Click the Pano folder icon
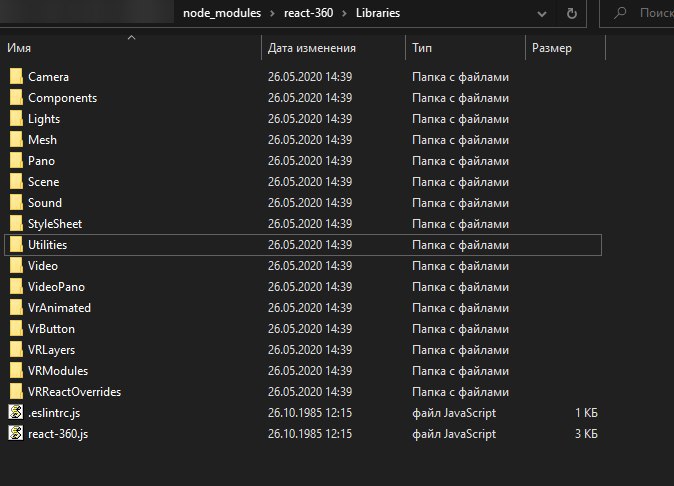Viewport: 674px width, 486px height. pyautogui.click(x=16, y=161)
